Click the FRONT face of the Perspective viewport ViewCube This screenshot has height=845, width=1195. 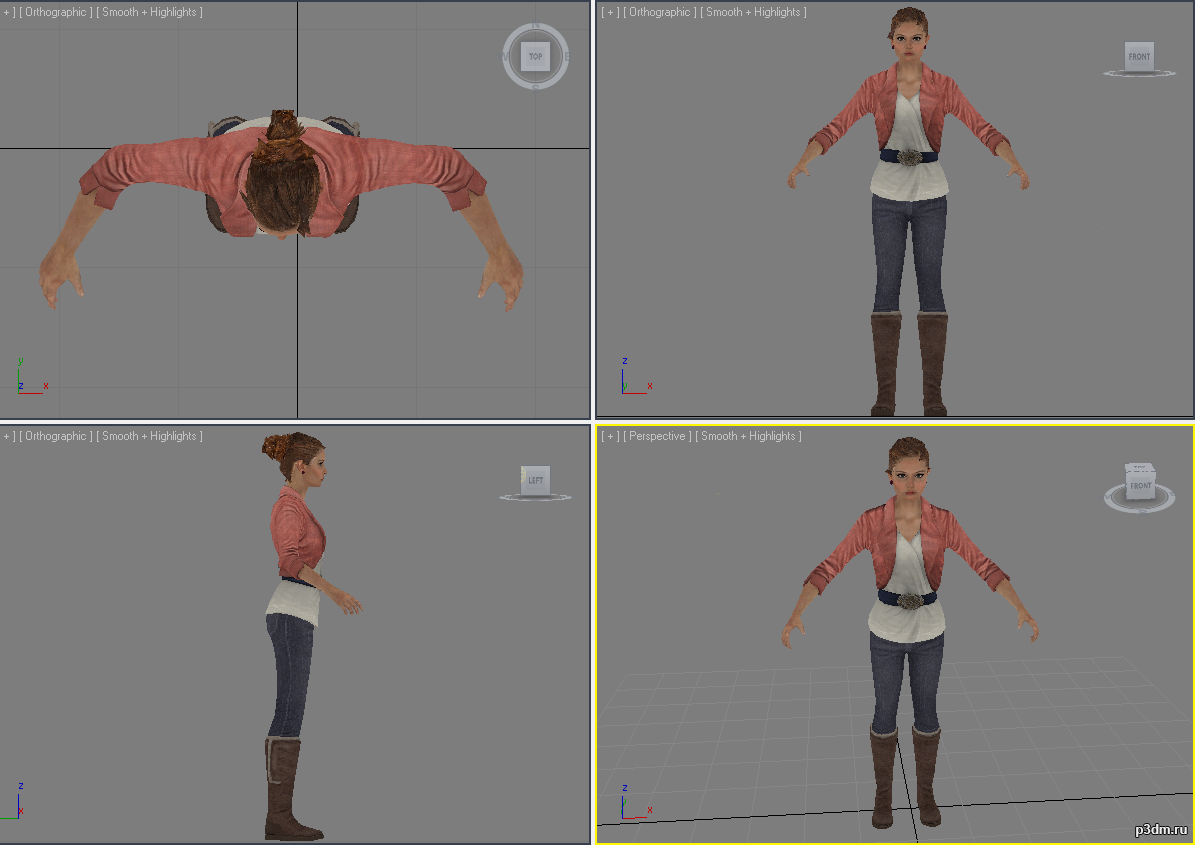tap(1140, 487)
